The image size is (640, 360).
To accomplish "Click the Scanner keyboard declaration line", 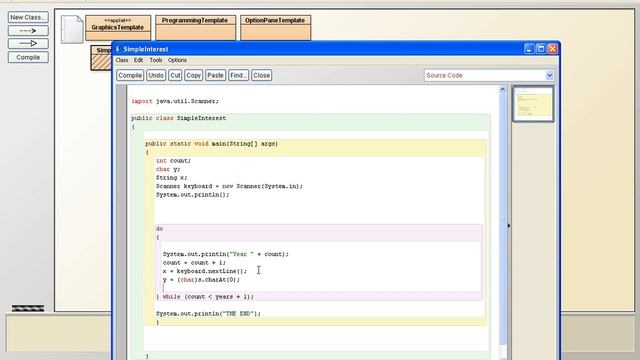I will tap(229, 186).
